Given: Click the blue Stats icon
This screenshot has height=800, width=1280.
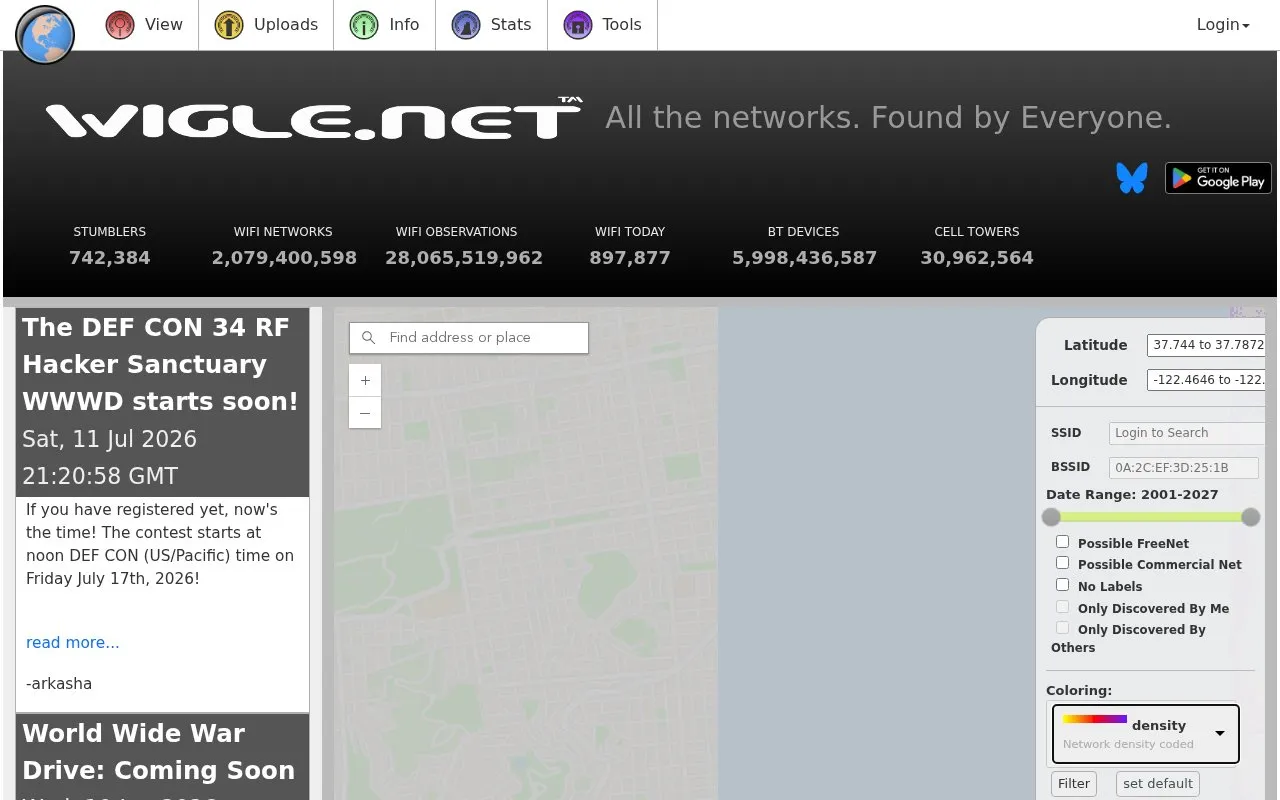Looking at the screenshot, I should [x=466, y=25].
